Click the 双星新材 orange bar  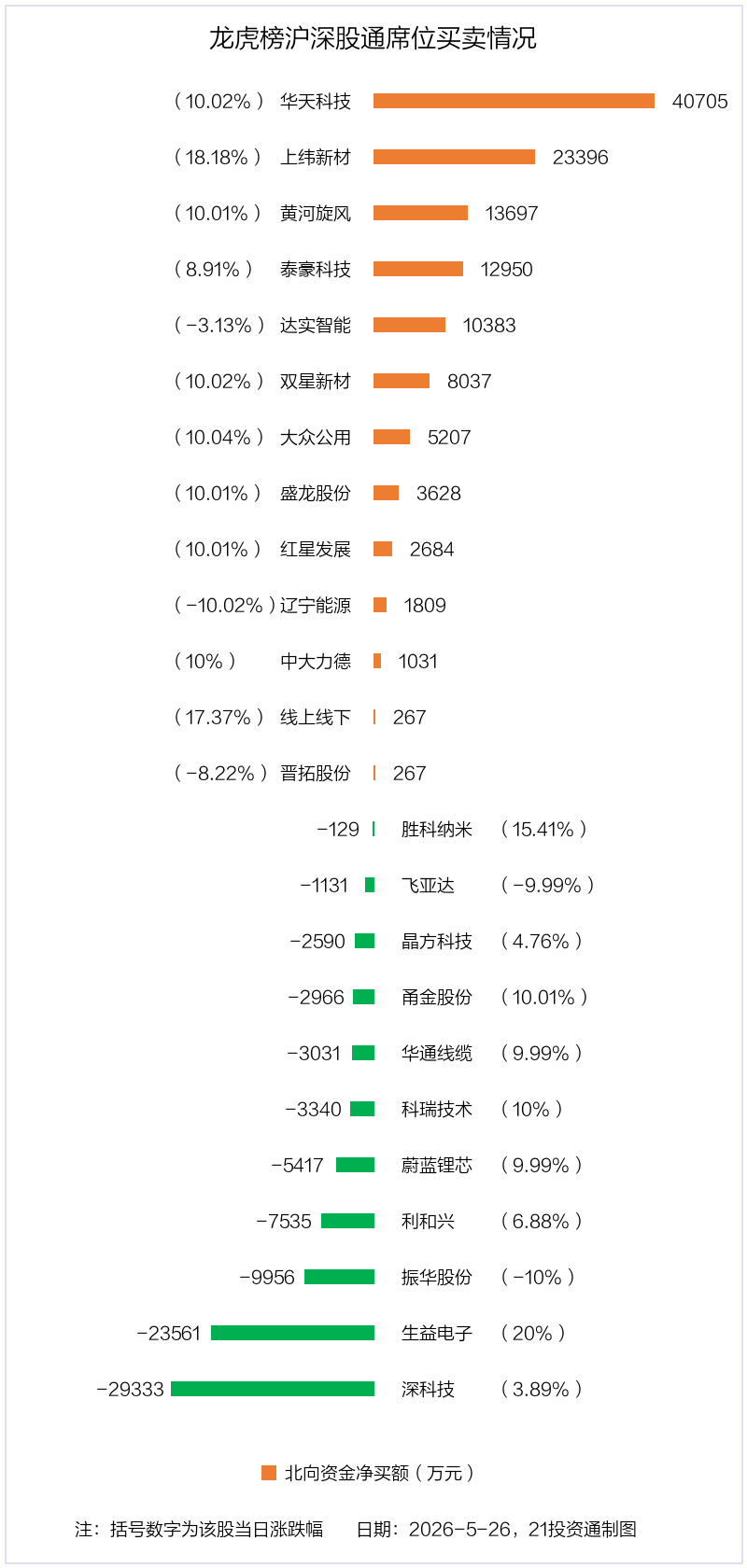[402, 381]
